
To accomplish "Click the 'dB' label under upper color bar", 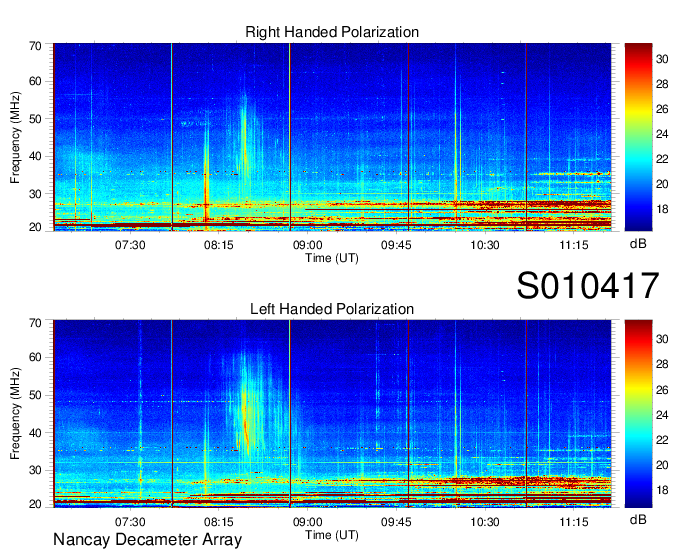I will point(638,244).
